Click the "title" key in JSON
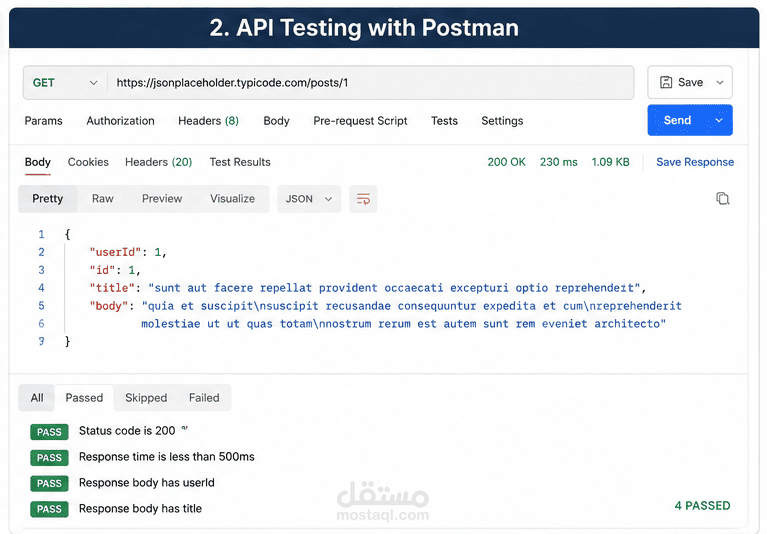The height and width of the screenshot is (534, 767). click(x=112, y=288)
